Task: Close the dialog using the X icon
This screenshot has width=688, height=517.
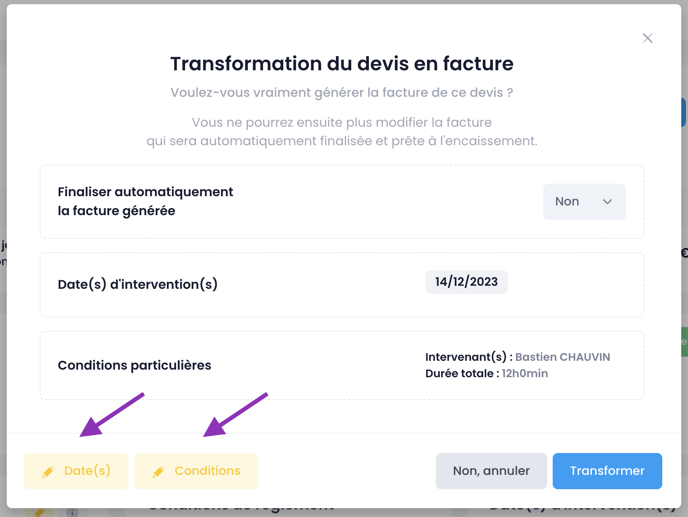Action: coord(647,38)
